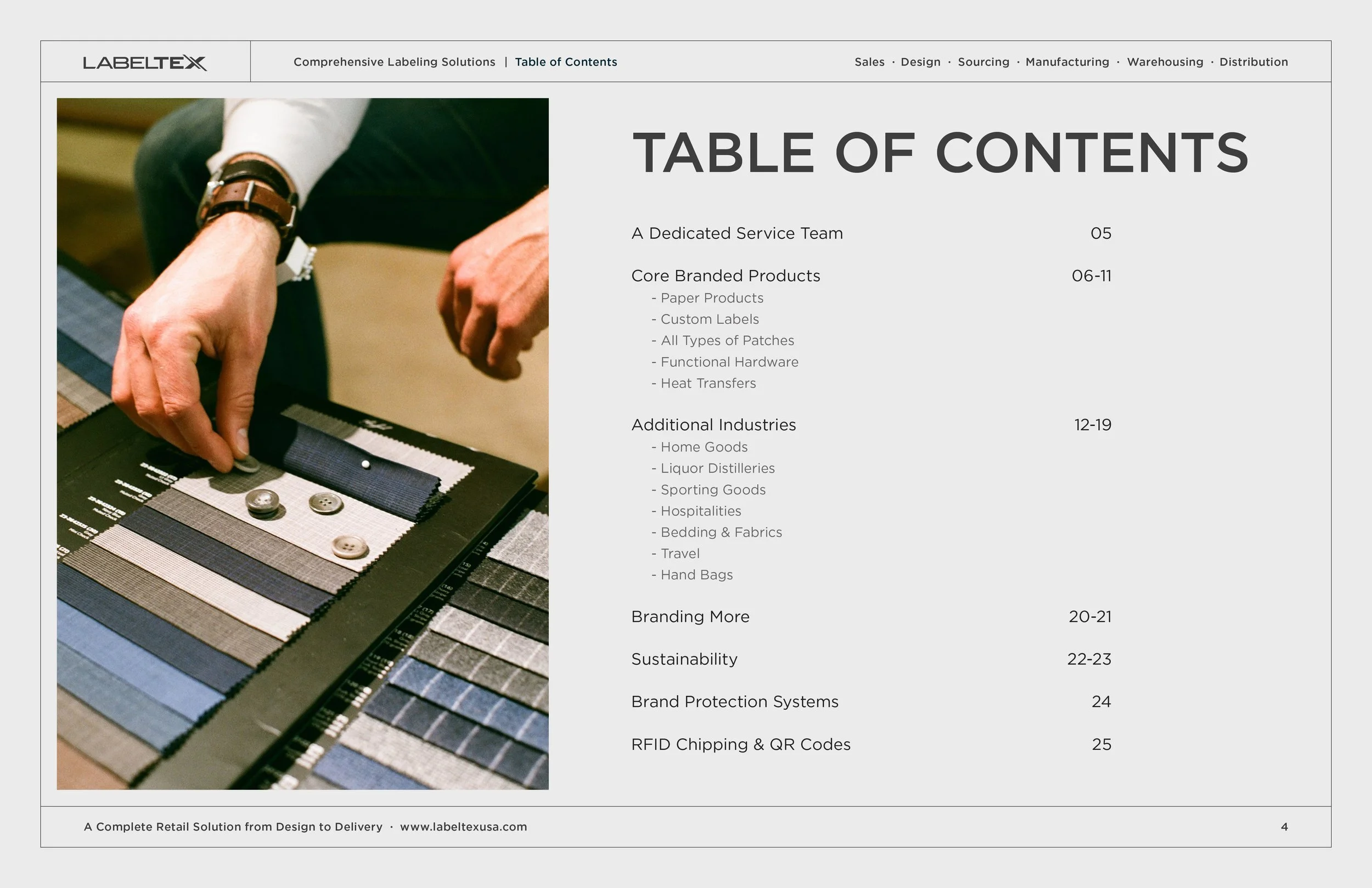
Task: Open 'Heat Transfers' sub-entry
Action: (x=708, y=383)
